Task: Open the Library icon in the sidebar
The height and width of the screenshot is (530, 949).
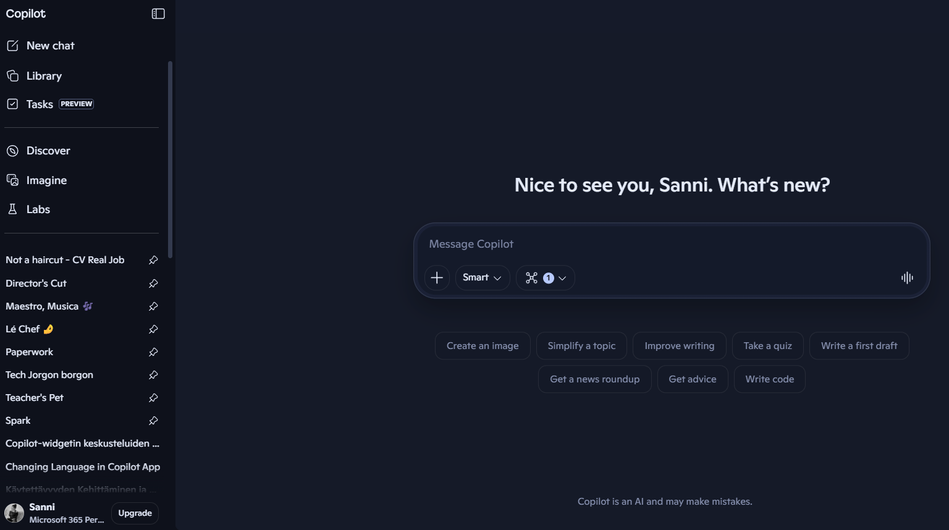Action: [x=12, y=76]
